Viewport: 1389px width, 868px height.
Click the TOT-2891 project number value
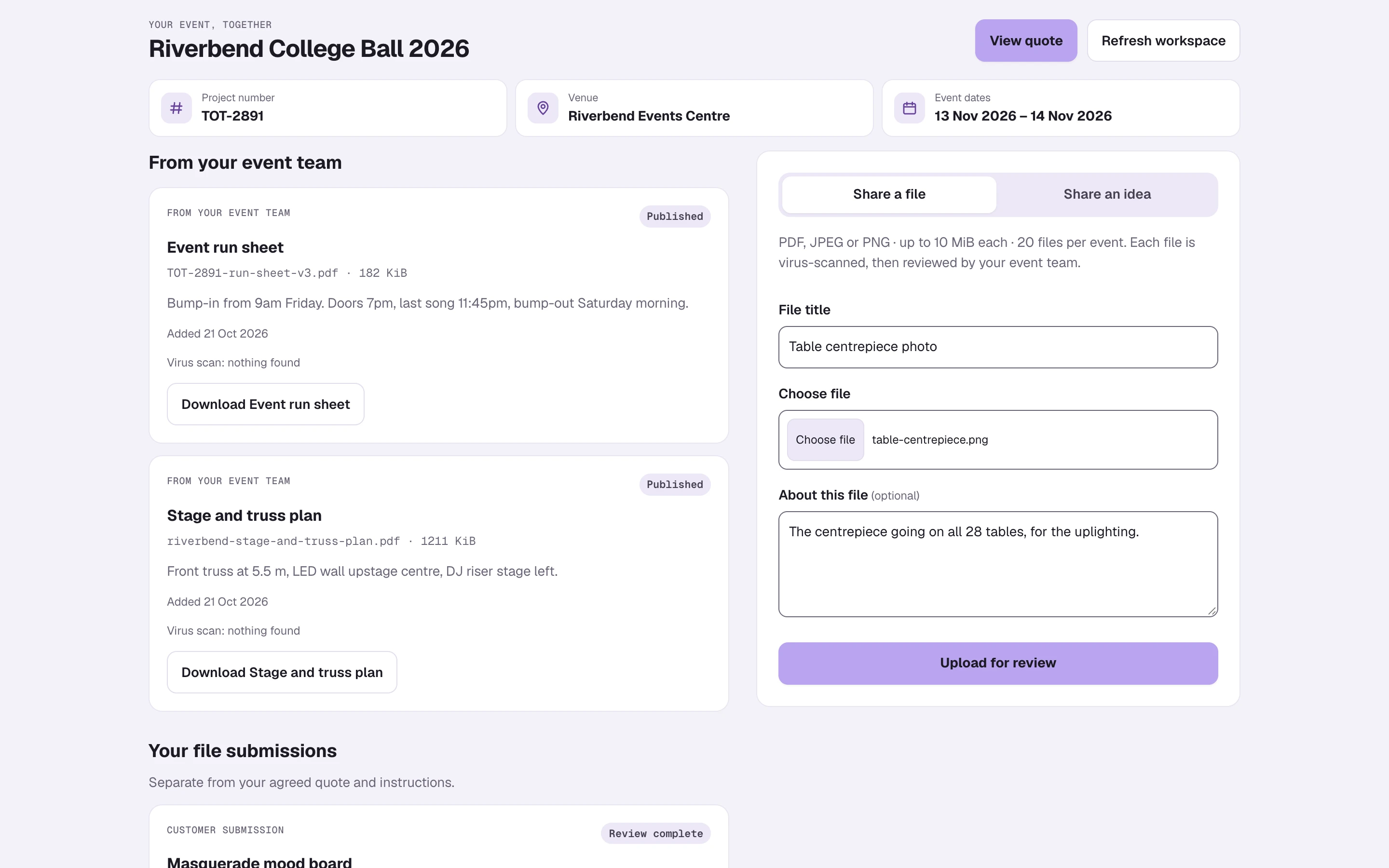[232, 116]
